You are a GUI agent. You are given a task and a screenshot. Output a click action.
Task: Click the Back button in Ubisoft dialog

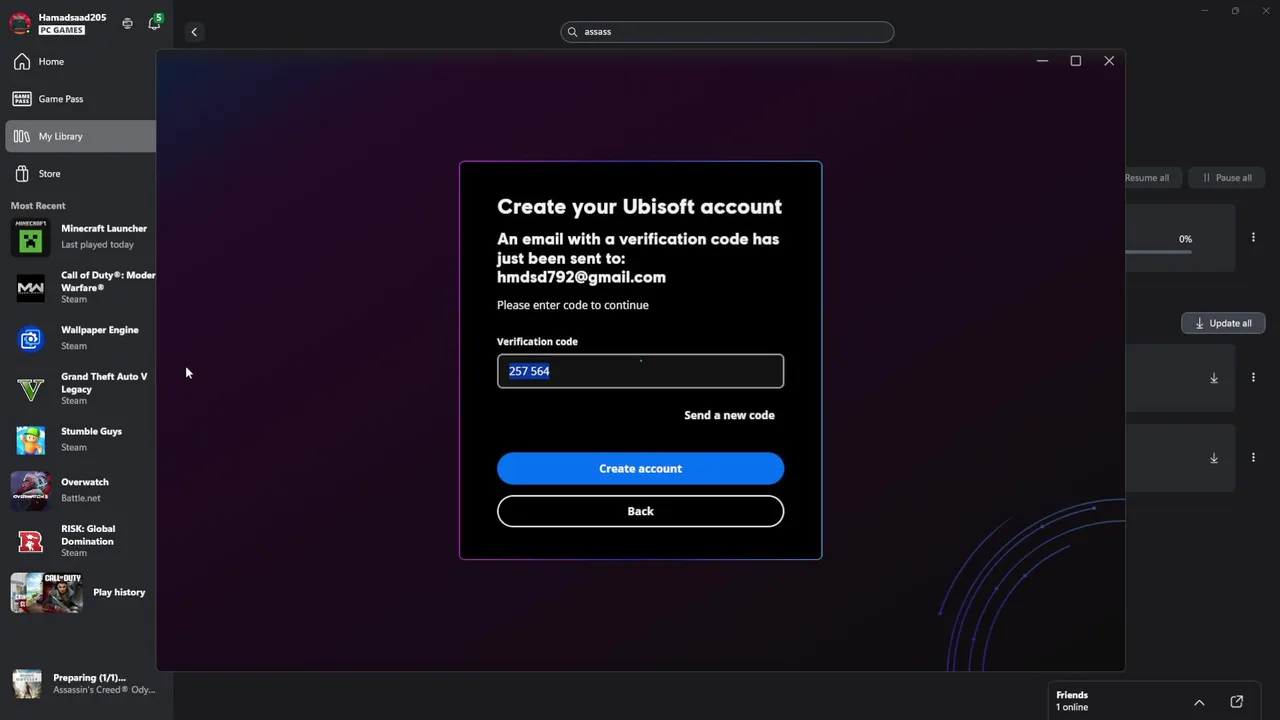[640, 511]
